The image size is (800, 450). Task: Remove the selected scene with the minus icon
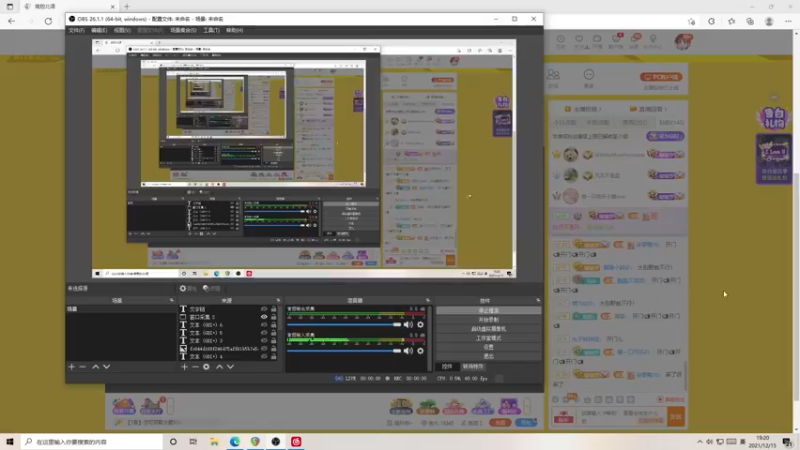tap(83, 366)
